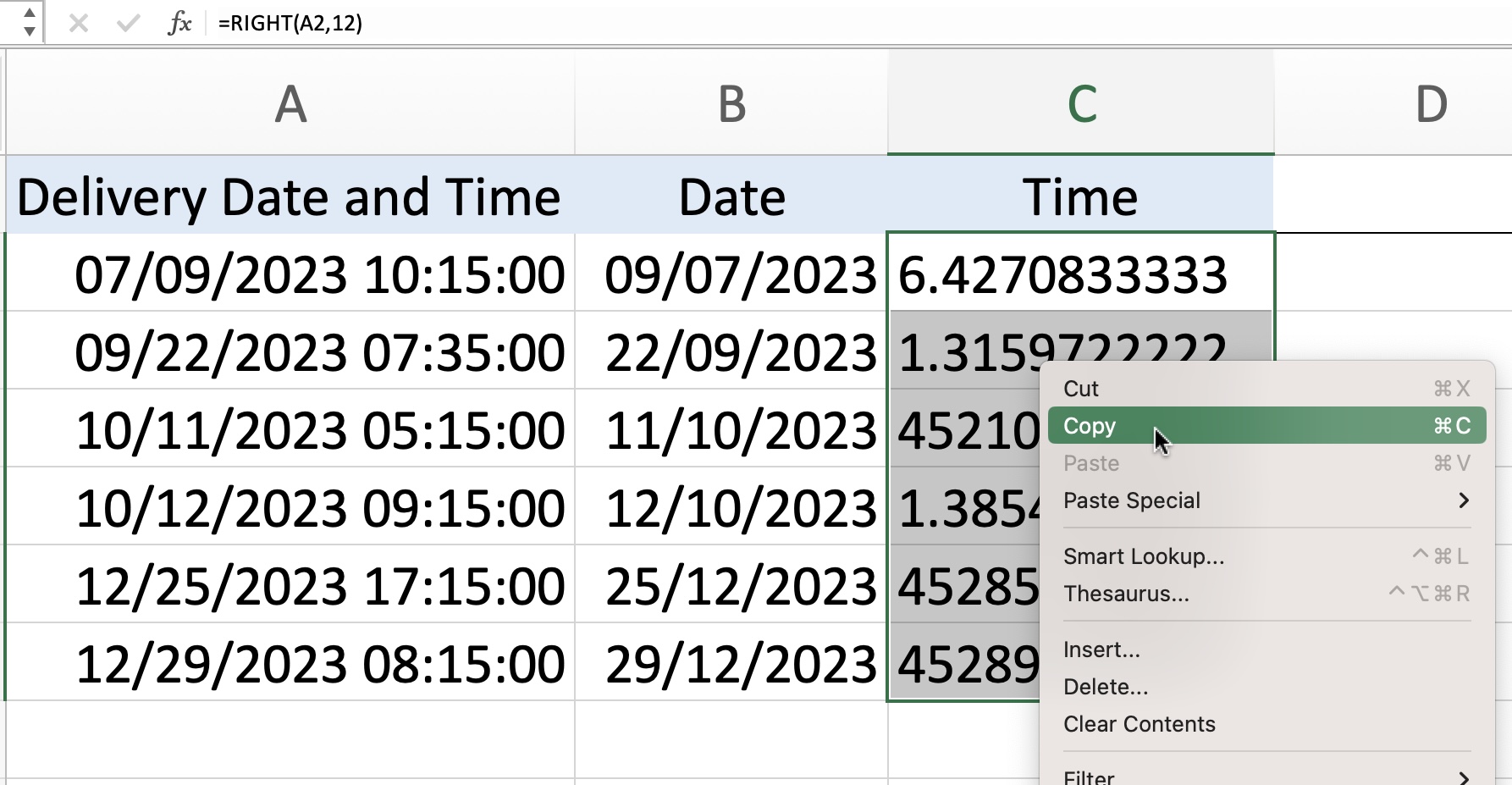Select Time cell starting with 45210

point(965,429)
